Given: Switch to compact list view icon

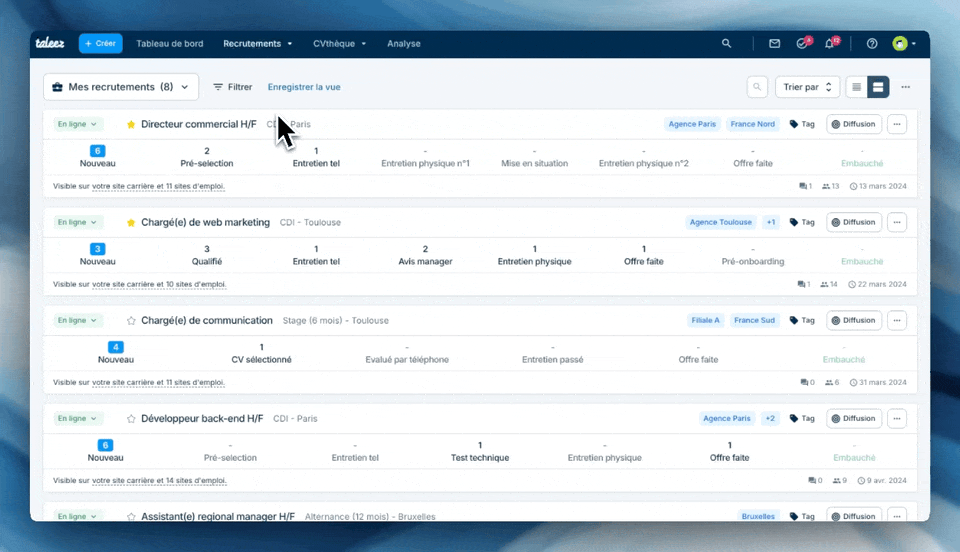Looking at the screenshot, I should [x=857, y=87].
